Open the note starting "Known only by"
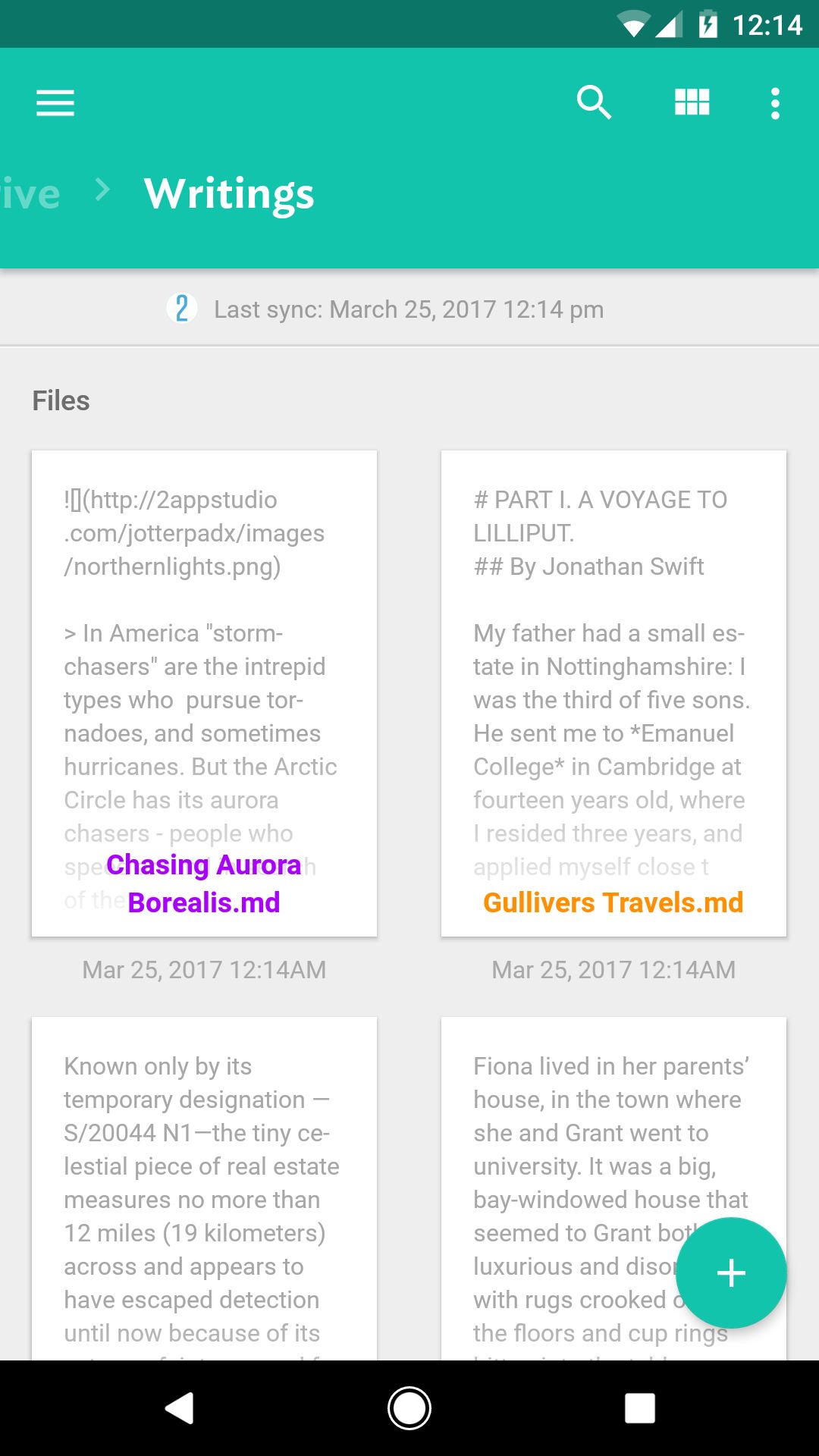This screenshot has height=1456, width=819. point(204,1187)
